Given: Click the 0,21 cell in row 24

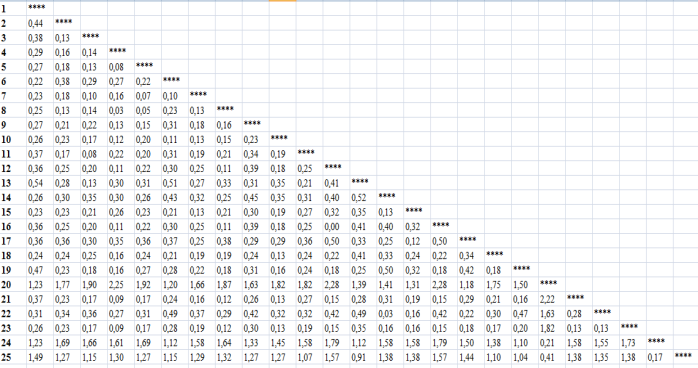Looking at the screenshot, I should 552,343.
